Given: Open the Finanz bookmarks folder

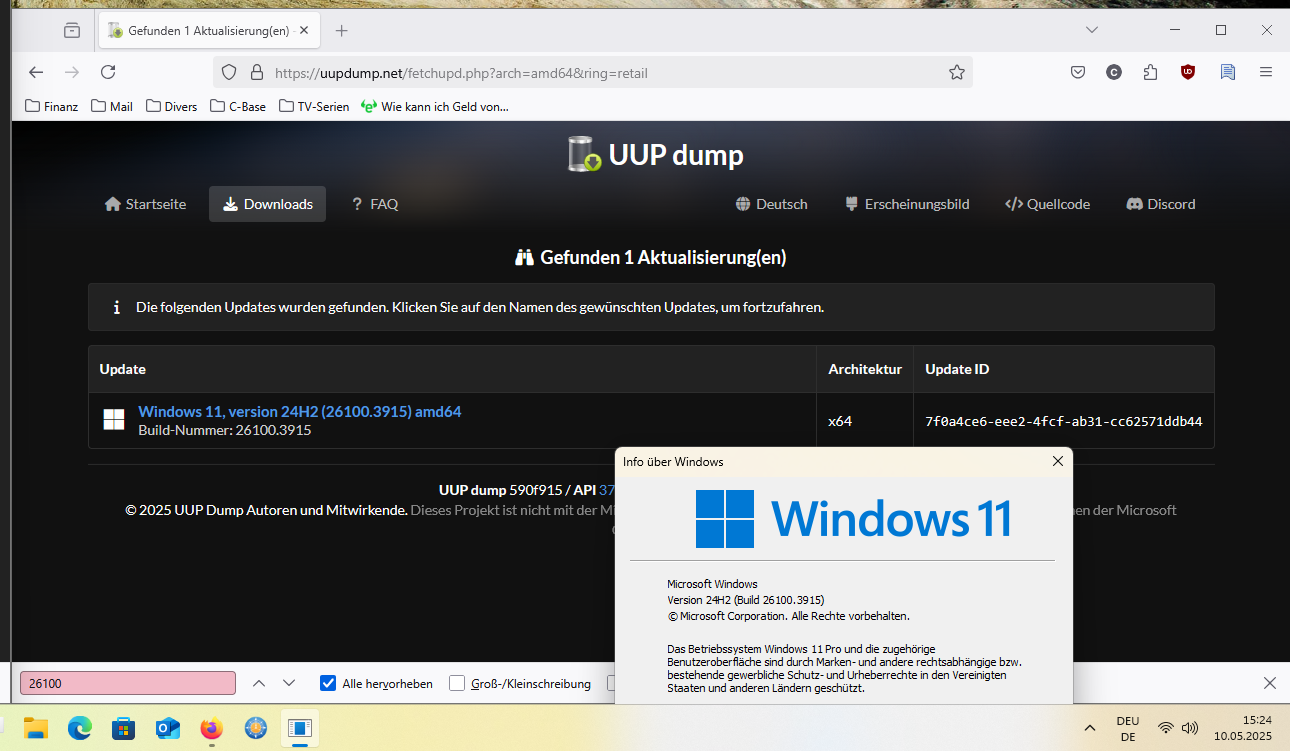Looking at the screenshot, I should (x=52, y=106).
